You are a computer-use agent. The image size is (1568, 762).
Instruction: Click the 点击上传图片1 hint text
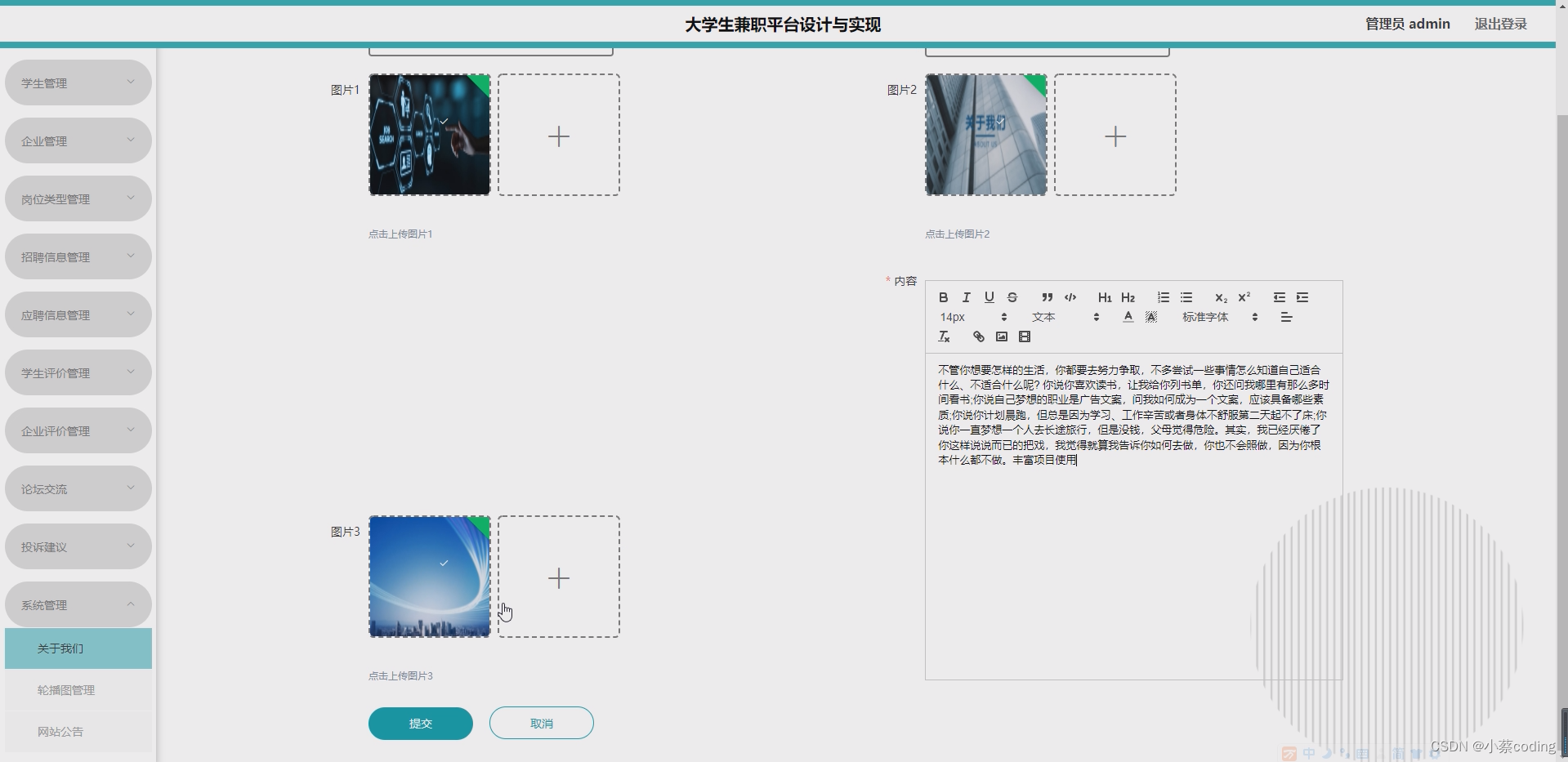coord(400,234)
